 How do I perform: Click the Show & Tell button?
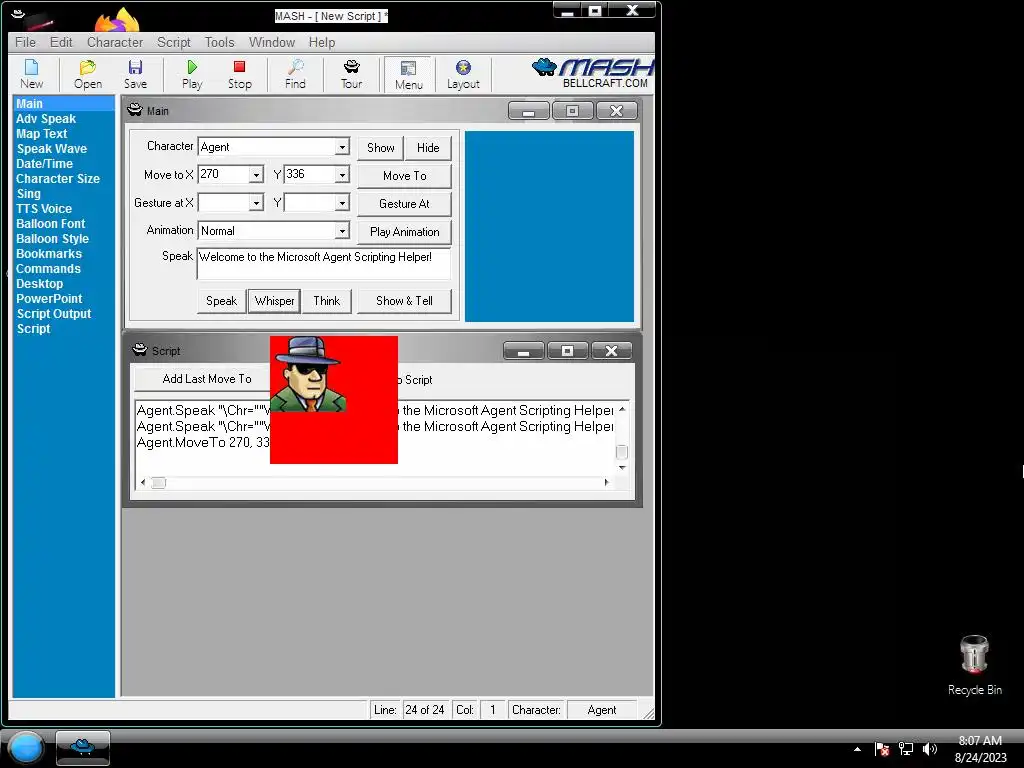[x=404, y=301]
